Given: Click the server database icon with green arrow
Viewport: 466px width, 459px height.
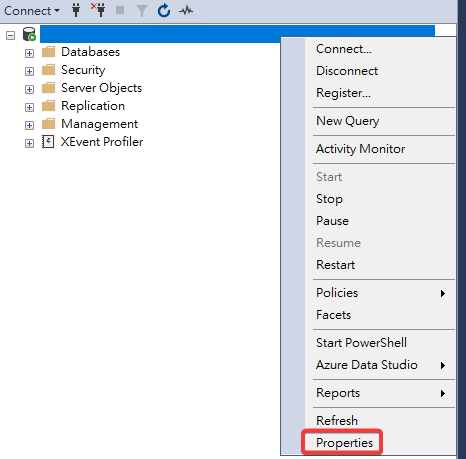Looking at the screenshot, I should [x=29, y=34].
